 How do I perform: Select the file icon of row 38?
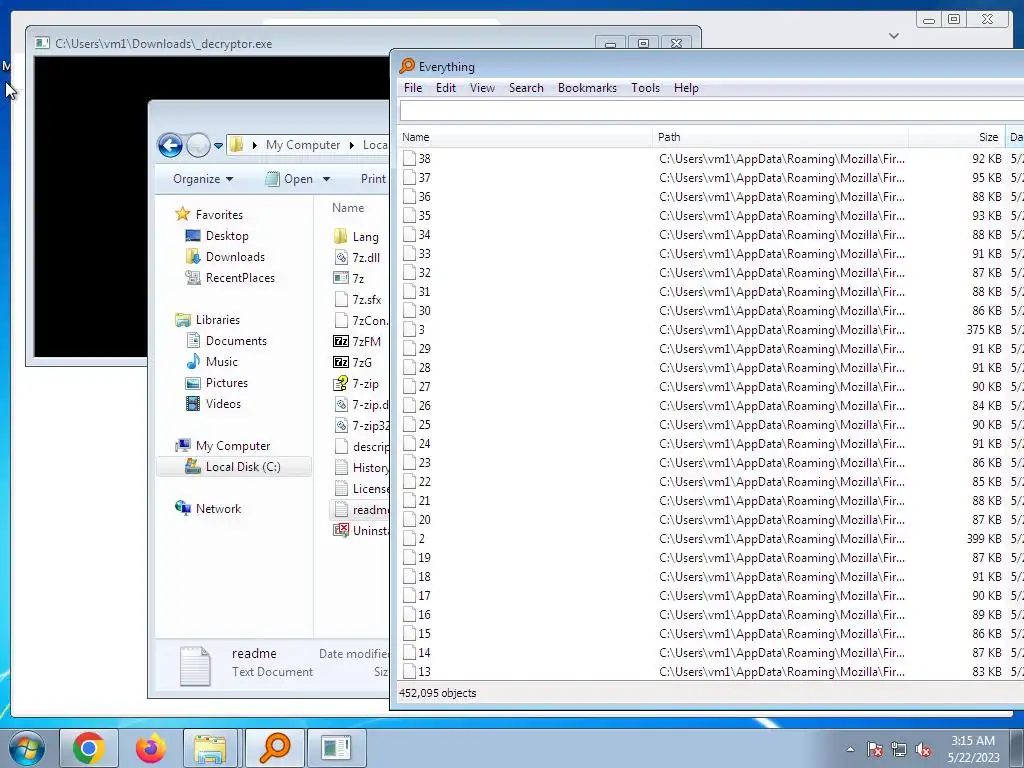pyautogui.click(x=409, y=159)
